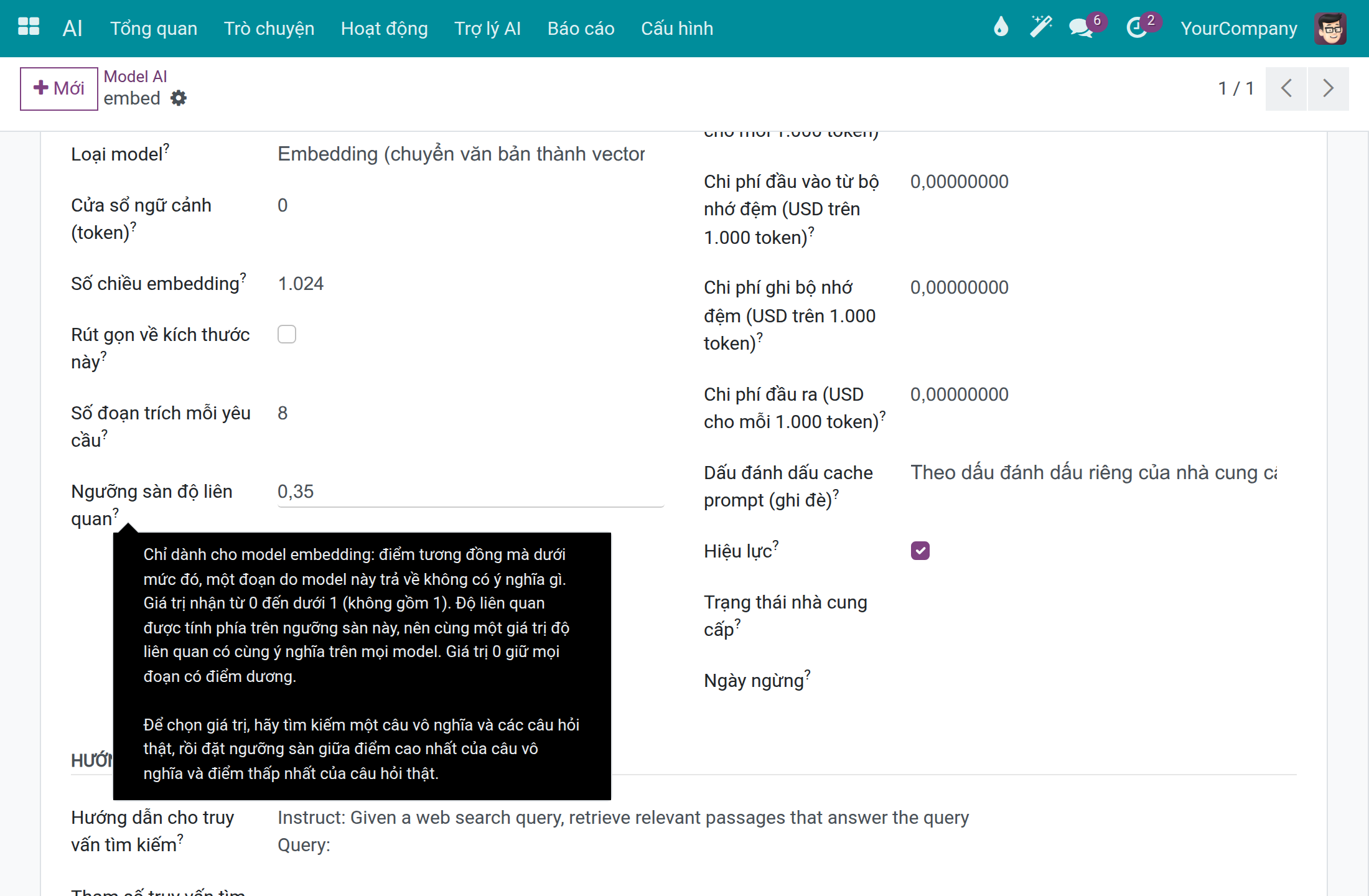This screenshot has width=1369, height=896.
Task: Open the 'Báo cáo' menu
Action: tap(581, 29)
